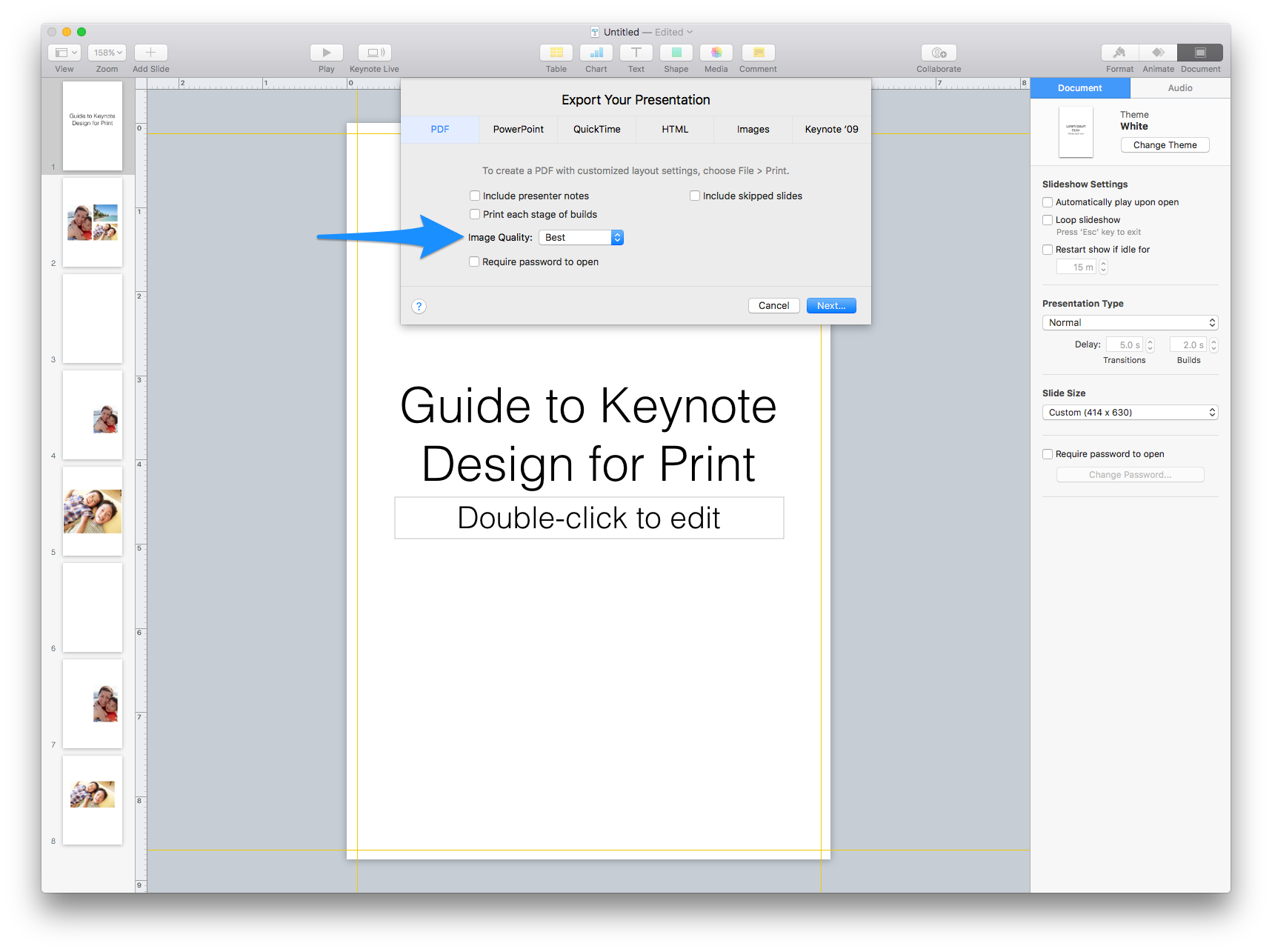
Task: Click the Next button in export dialog
Action: tap(830, 305)
